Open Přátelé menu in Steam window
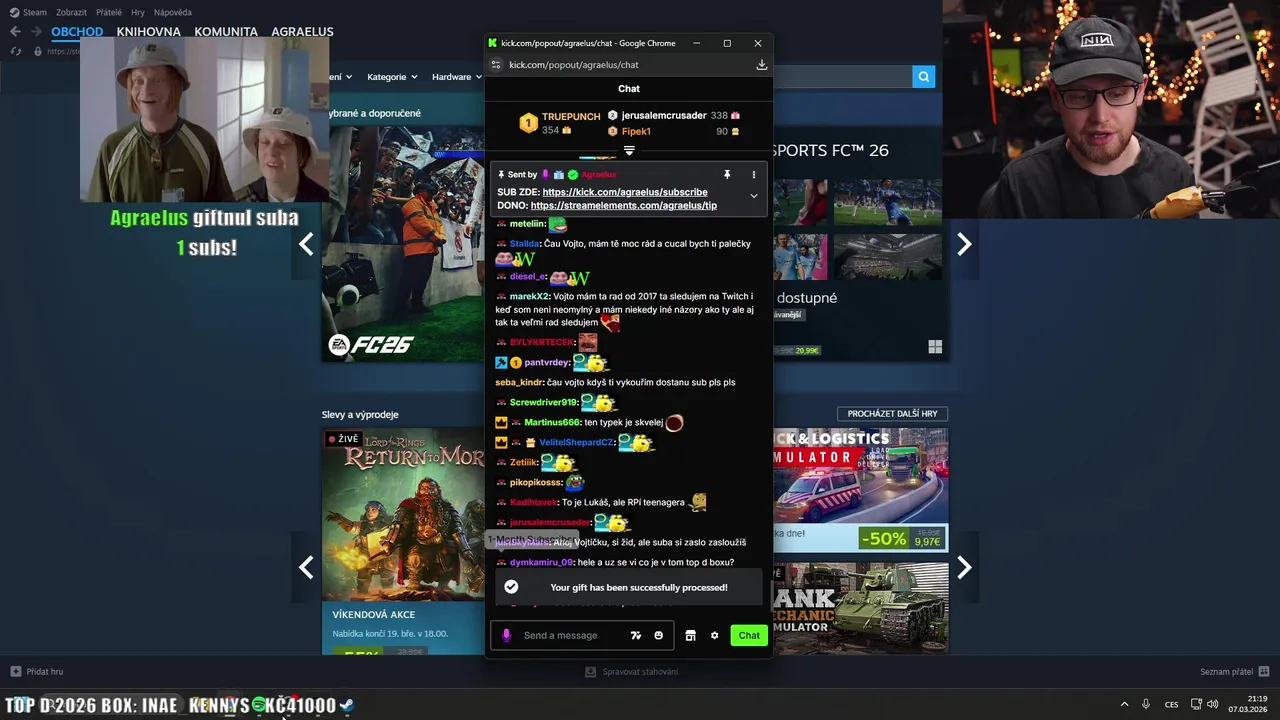 click(x=109, y=12)
